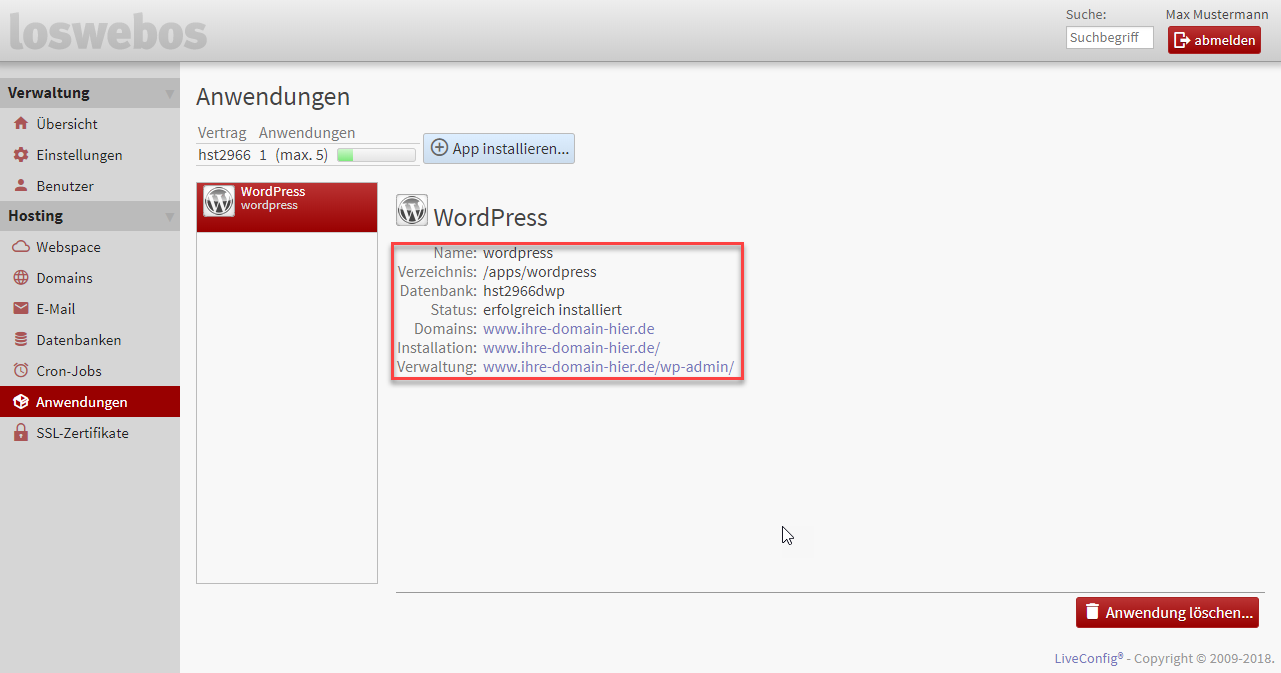Click the envelope icon beside E-Mail

(x=20, y=309)
